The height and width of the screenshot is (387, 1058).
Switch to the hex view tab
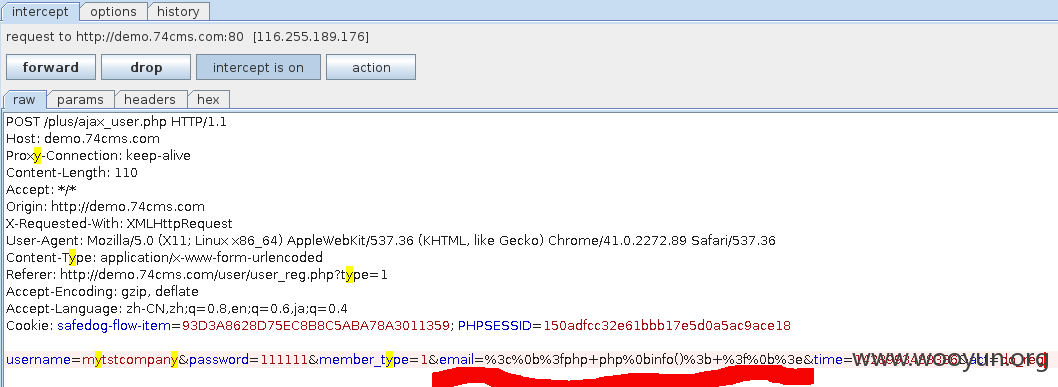(x=208, y=100)
